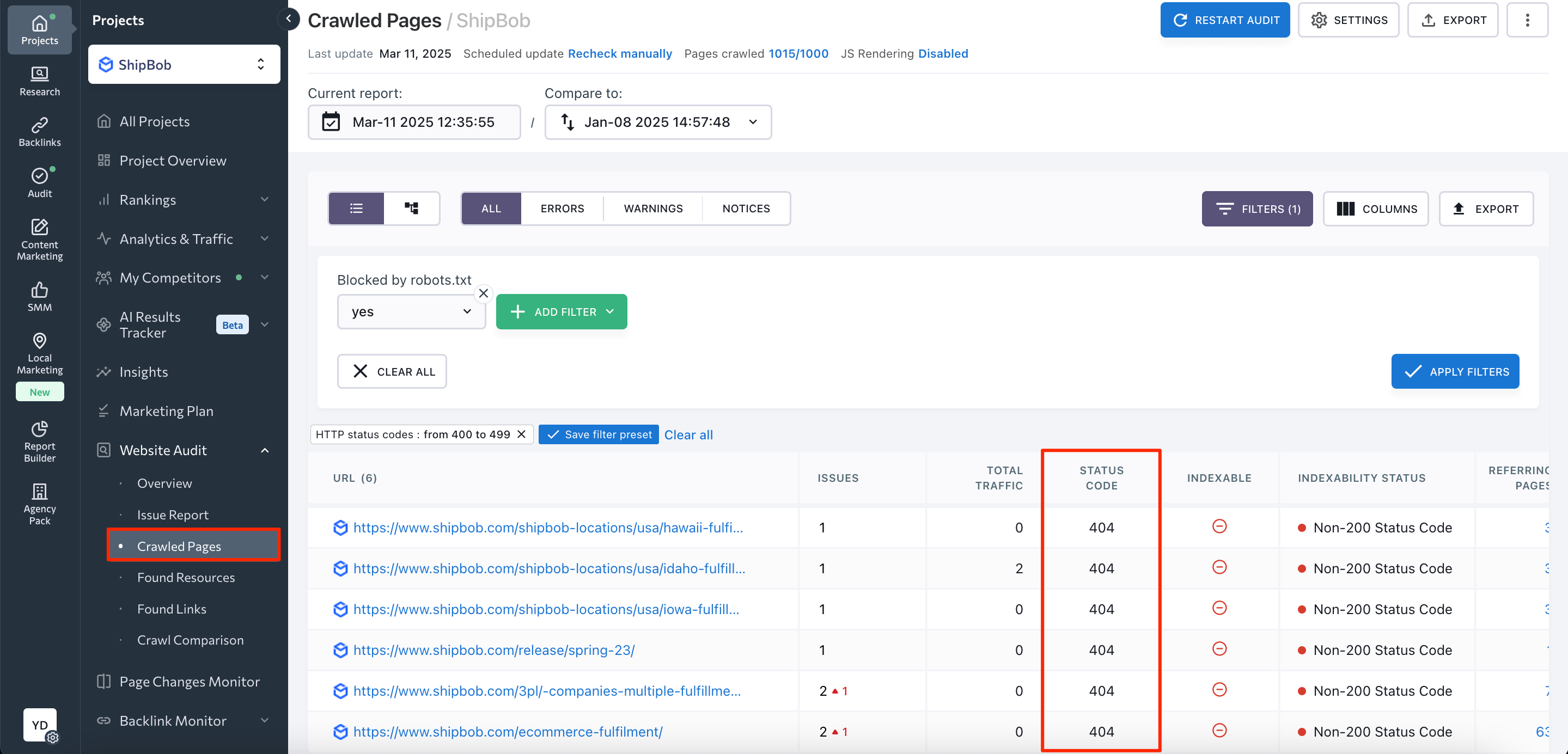
Task: Toggle the FILTERS (1) panel
Action: tap(1257, 208)
